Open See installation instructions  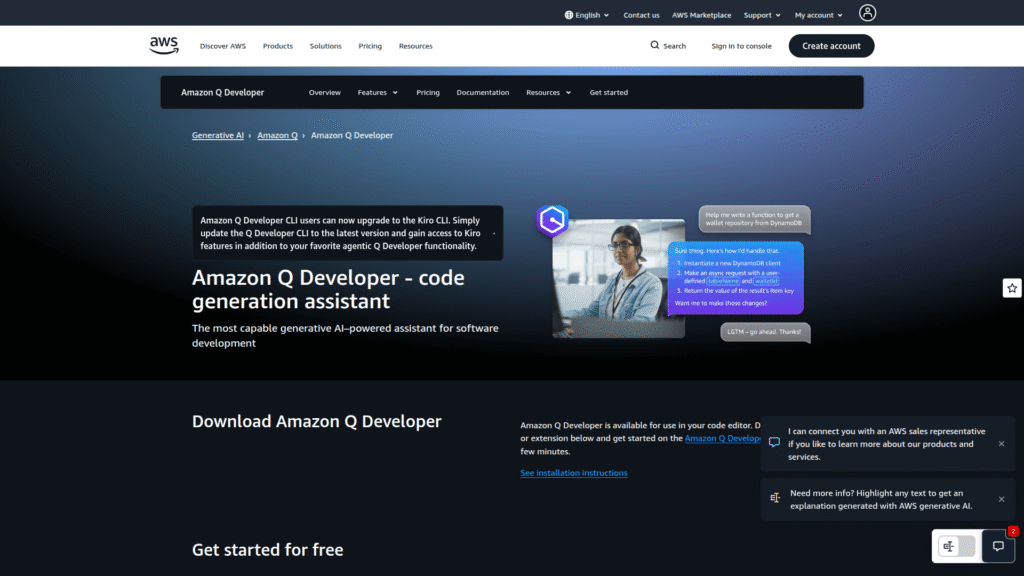[574, 472]
